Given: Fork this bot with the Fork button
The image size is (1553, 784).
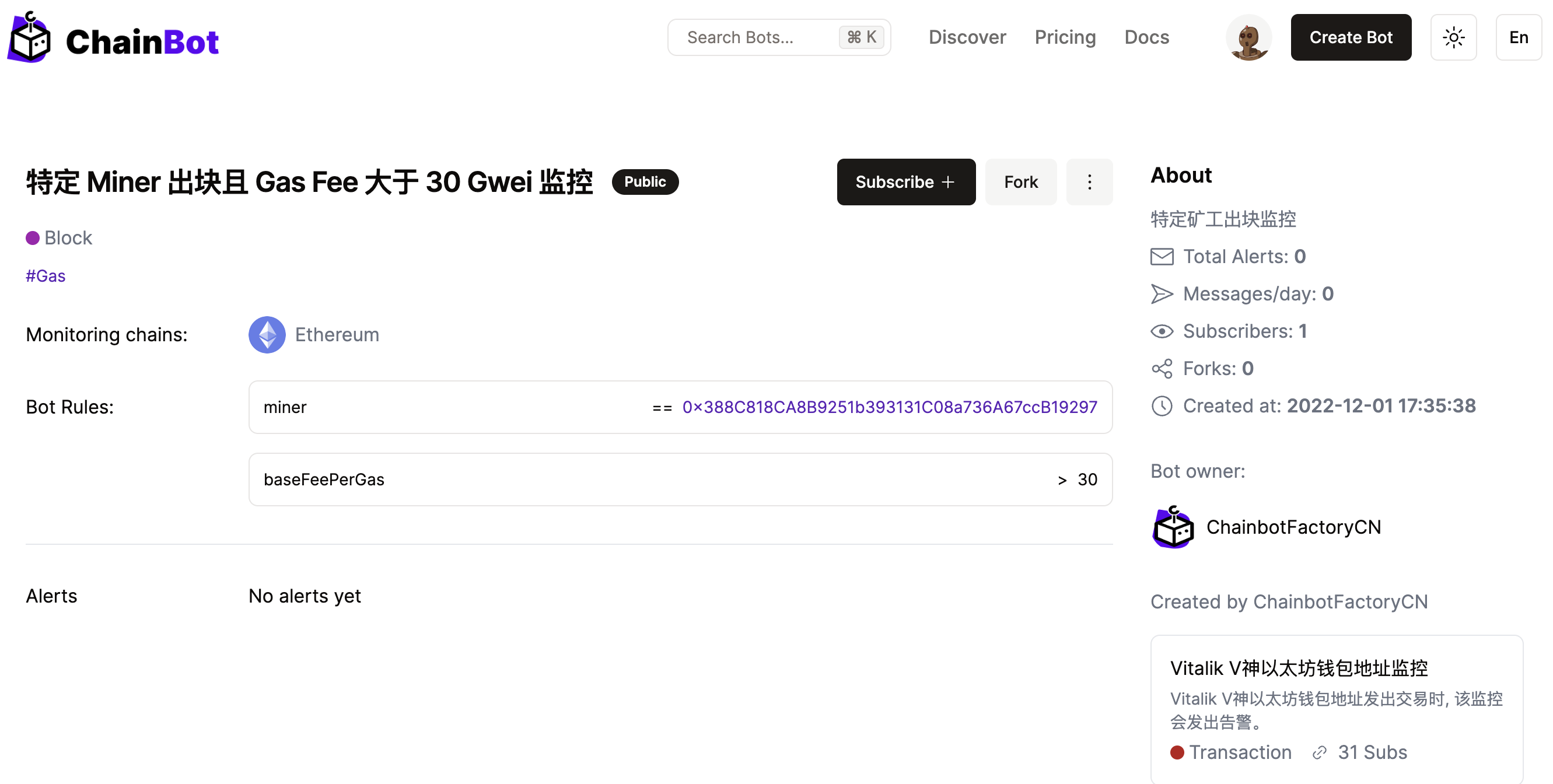Looking at the screenshot, I should [1020, 182].
